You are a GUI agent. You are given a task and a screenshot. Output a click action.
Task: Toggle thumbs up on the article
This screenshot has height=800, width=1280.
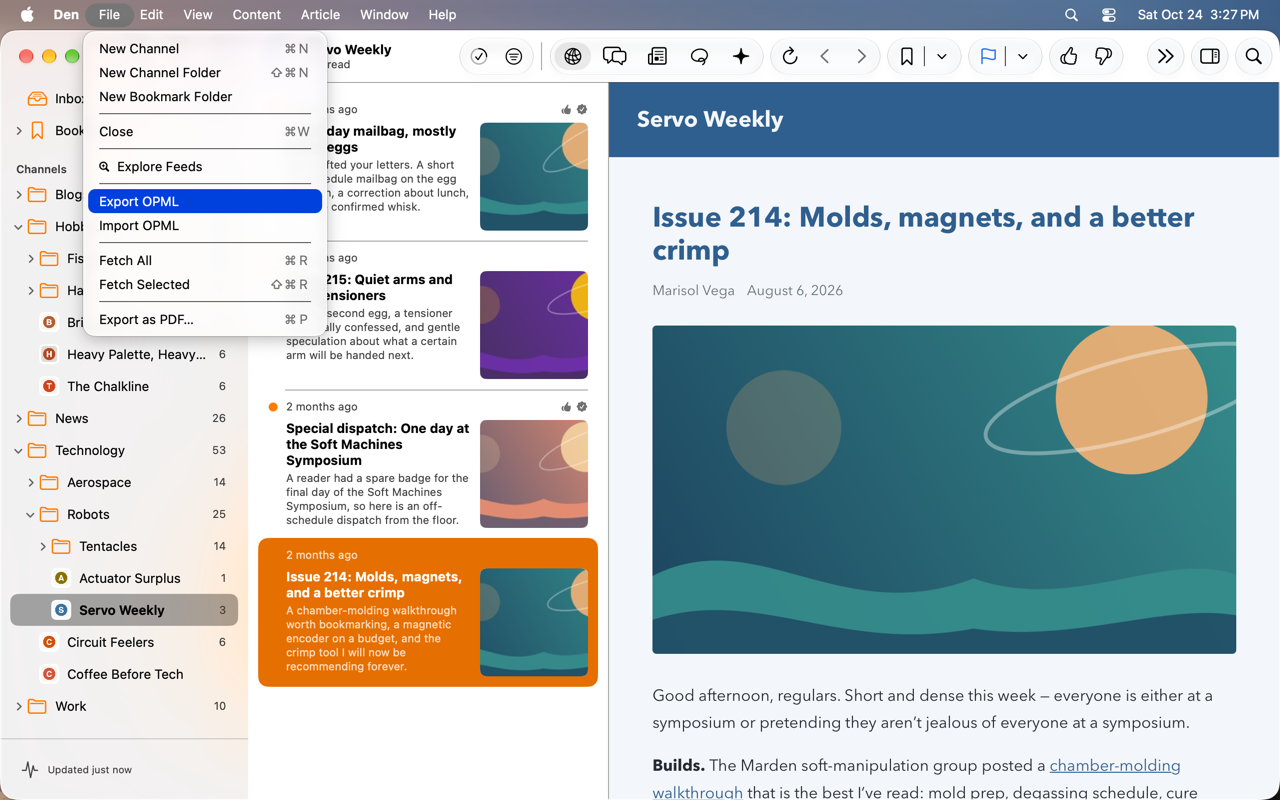tap(1068, 57)
